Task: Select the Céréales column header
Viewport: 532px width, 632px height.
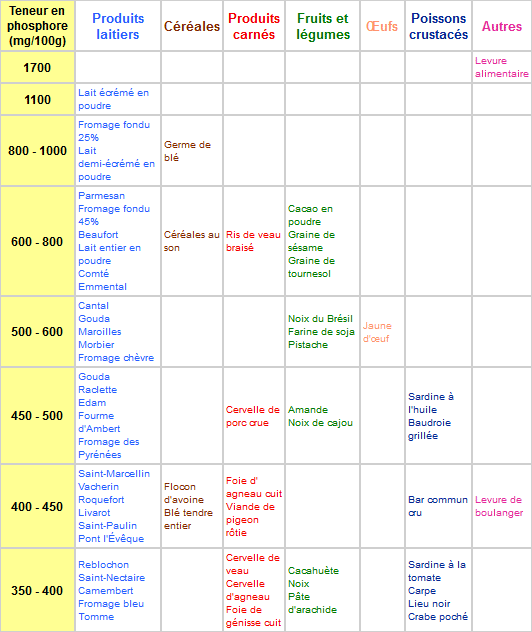Action: 192,26
